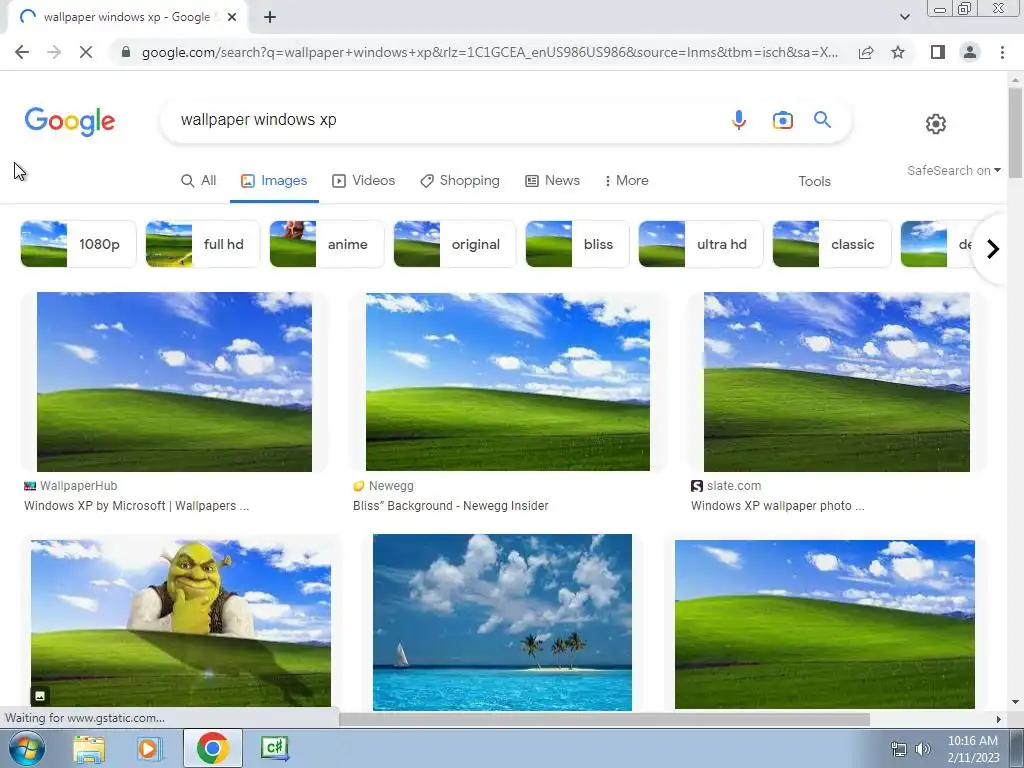Open Newegg Bliss background image

pyautogui.click(x=507, y=381)
